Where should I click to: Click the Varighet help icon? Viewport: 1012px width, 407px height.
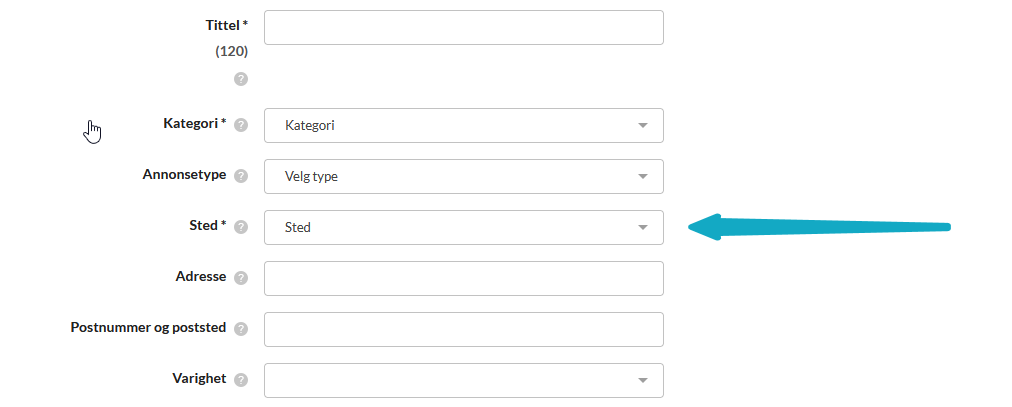click(x=241, y=380)
